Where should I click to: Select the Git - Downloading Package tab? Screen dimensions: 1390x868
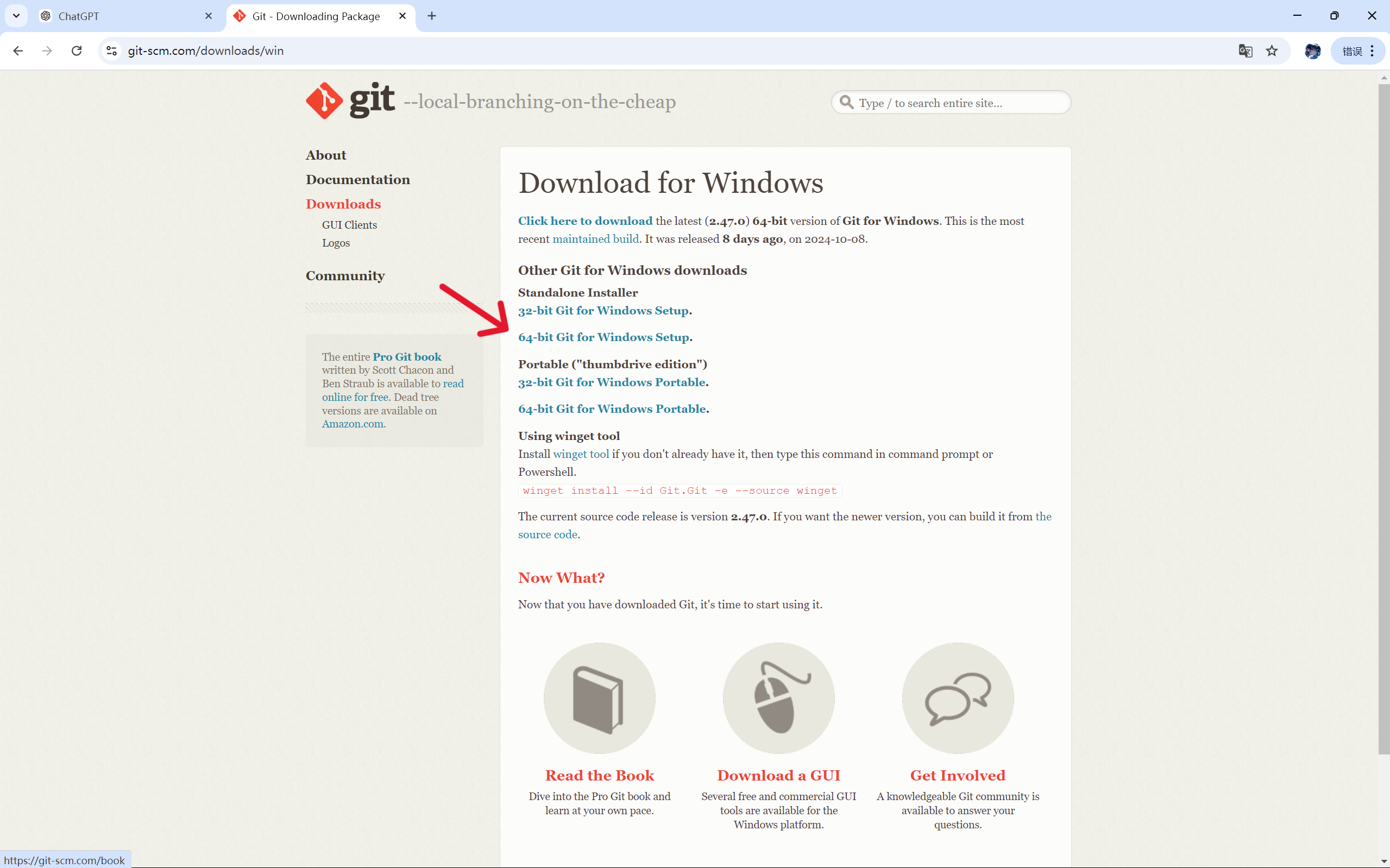(320, 16)
